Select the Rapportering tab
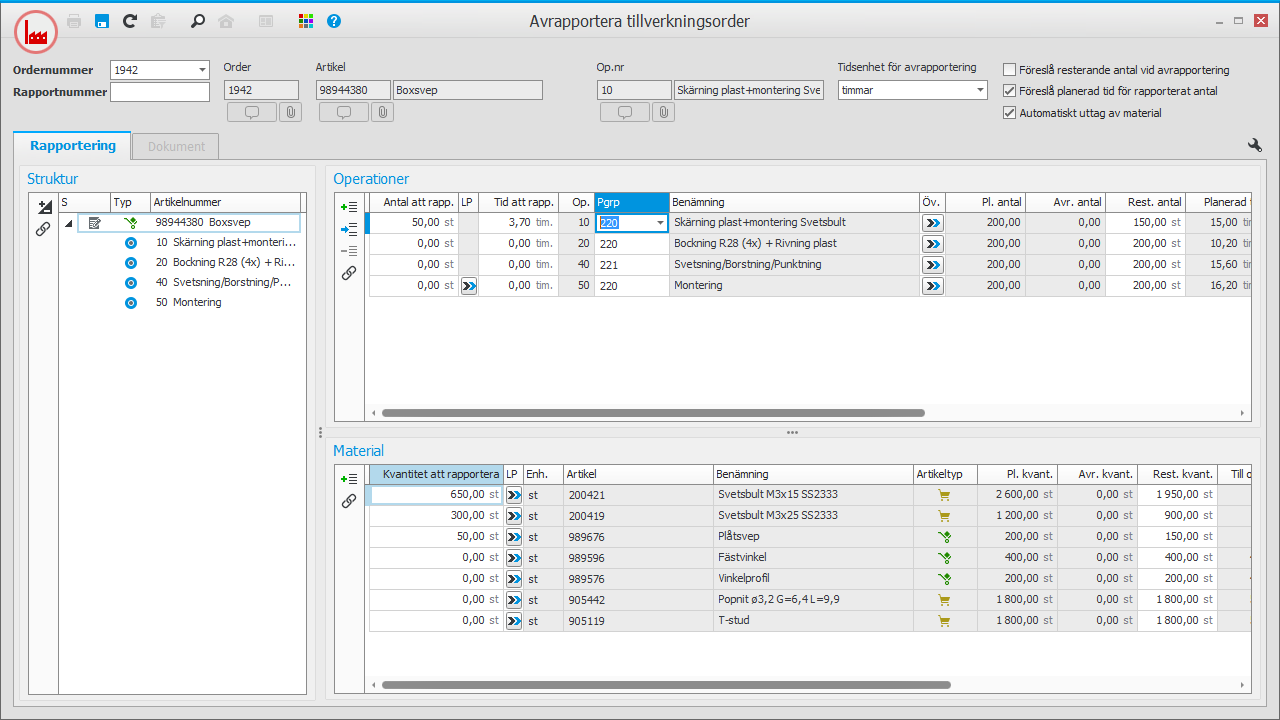Image resolution: width=1280 pixels, height=720 pixels. pyautogui.click(x=72, y=146)
